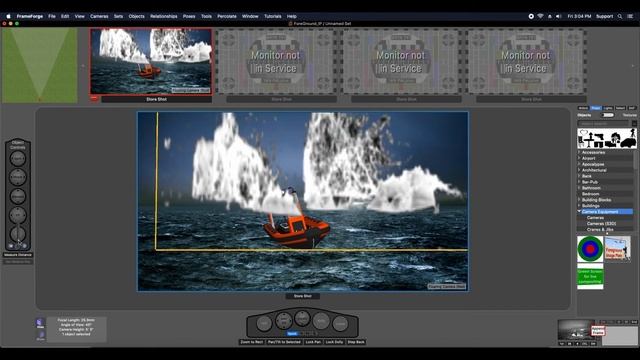Screen dimensions: 640x360
Task: Click the leftmost camera control knob
Action: click(x=264, y=324)
